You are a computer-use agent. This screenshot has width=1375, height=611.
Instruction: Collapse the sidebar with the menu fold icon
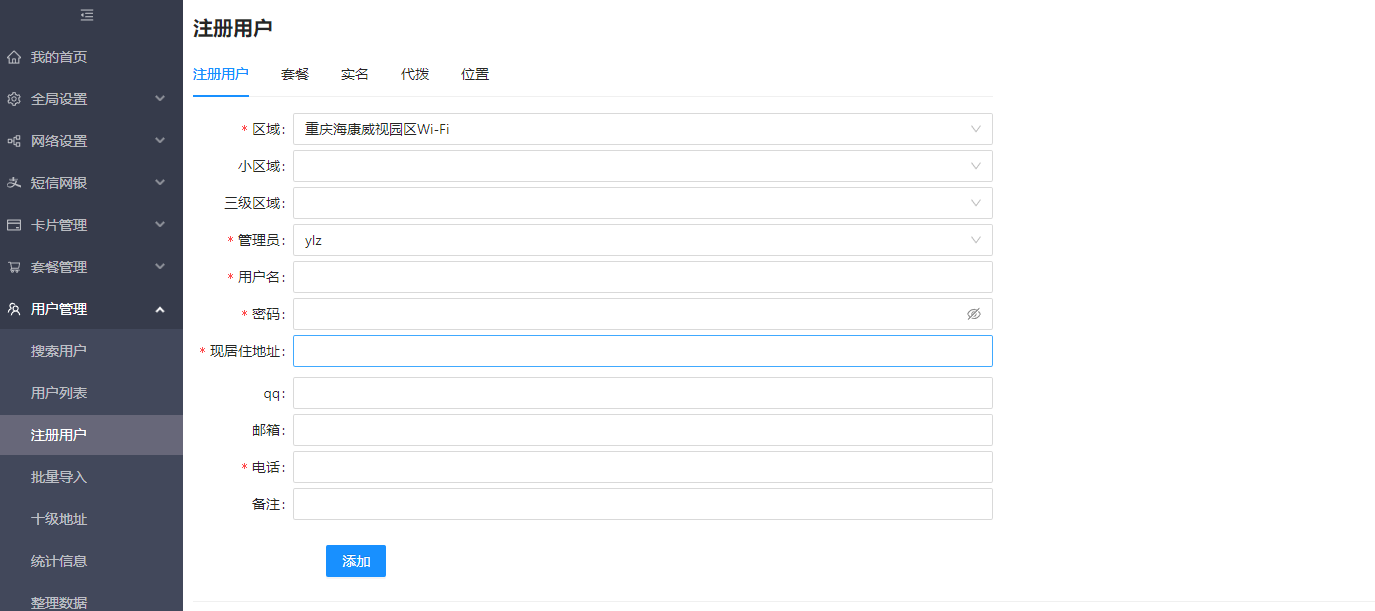tap(88, 15)
